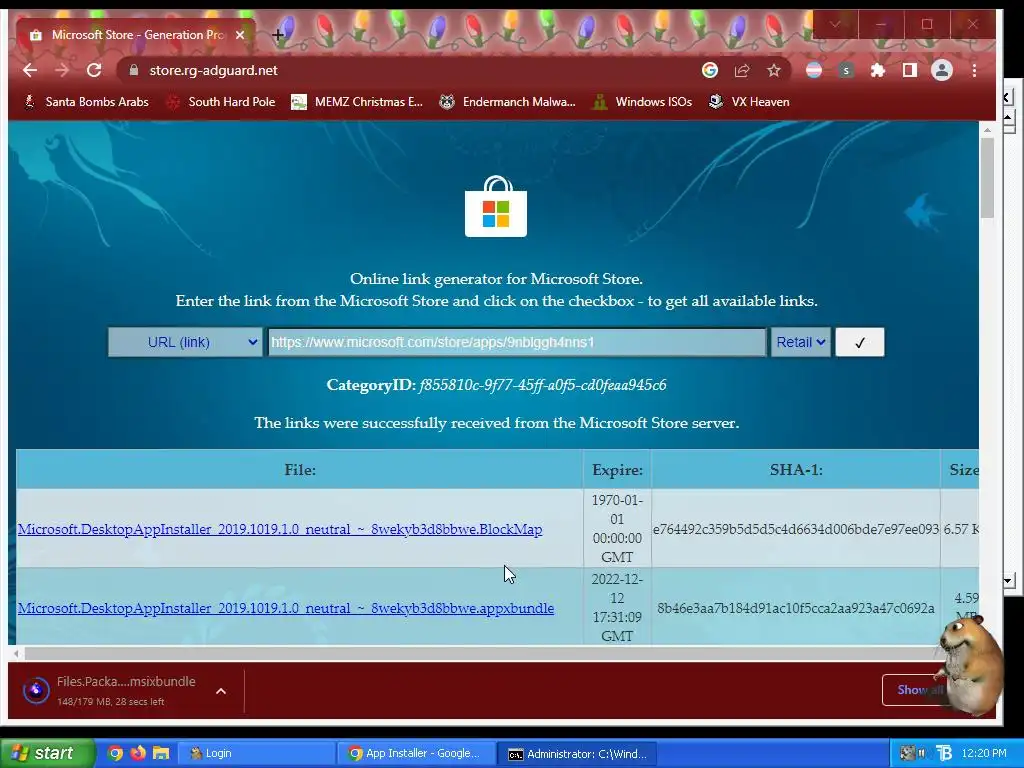Click the CategoryID value text
Viewport: 1024px width, 768px height.
click(x=542, y=385)
